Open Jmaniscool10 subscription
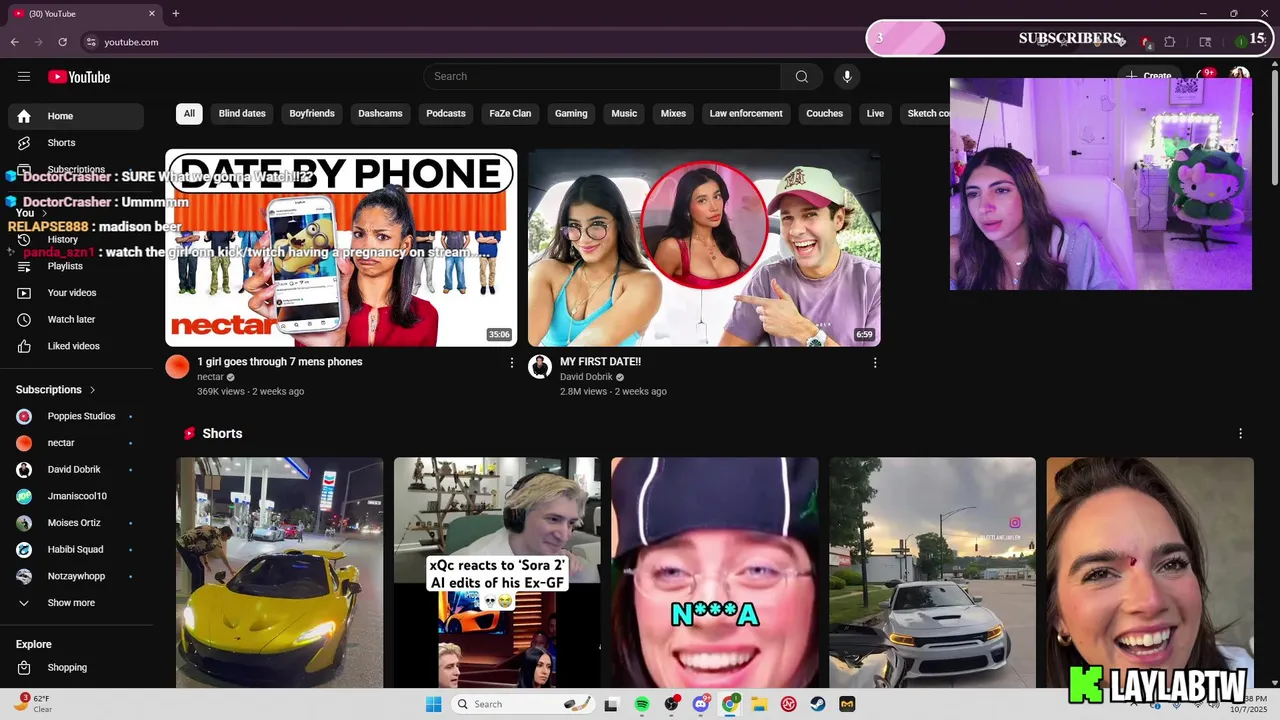Viewport: 1280px width, 720px height. [76, 496]
